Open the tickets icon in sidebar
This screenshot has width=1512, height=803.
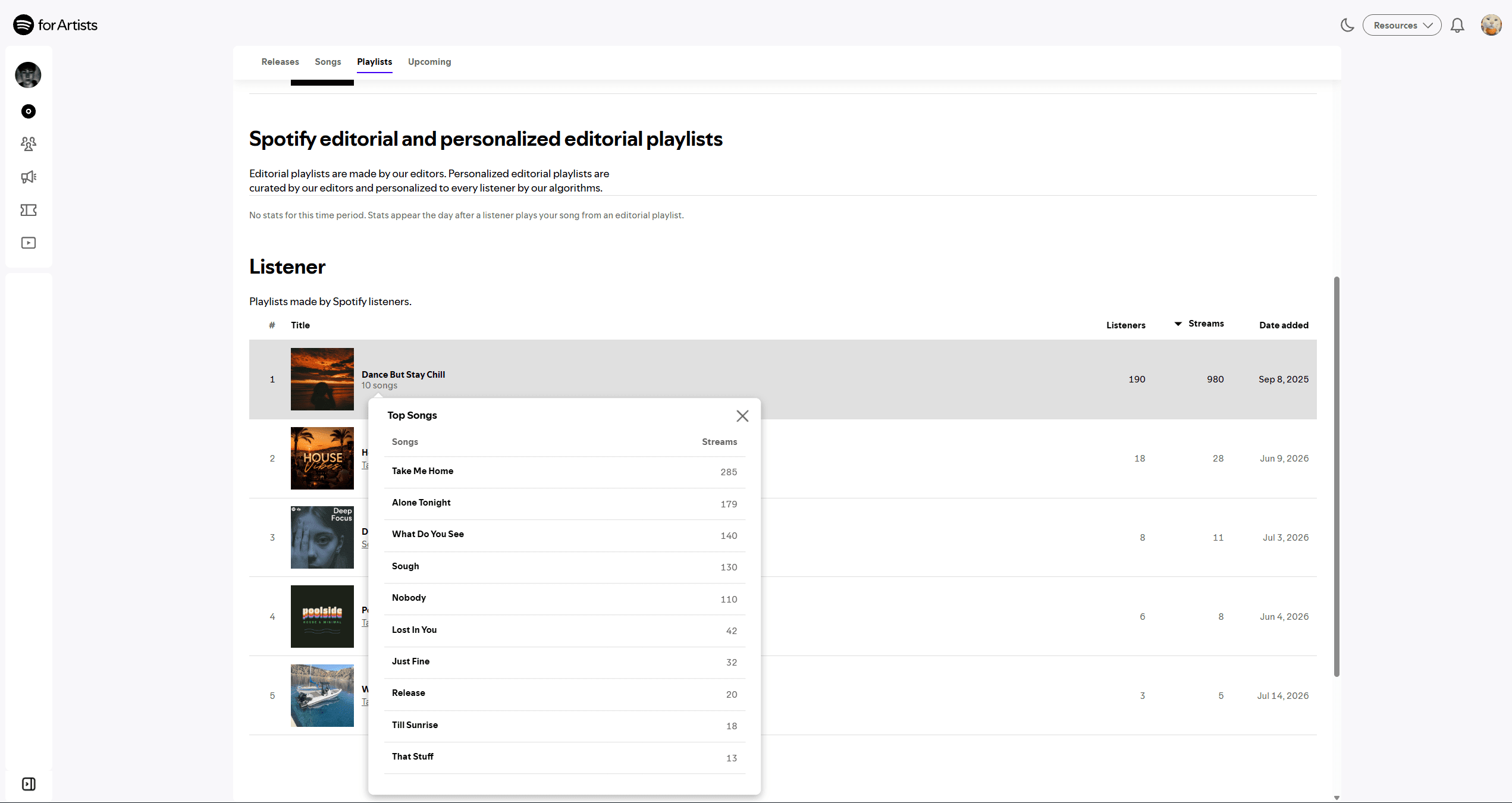pyautogui.click(x=28, y=210)
